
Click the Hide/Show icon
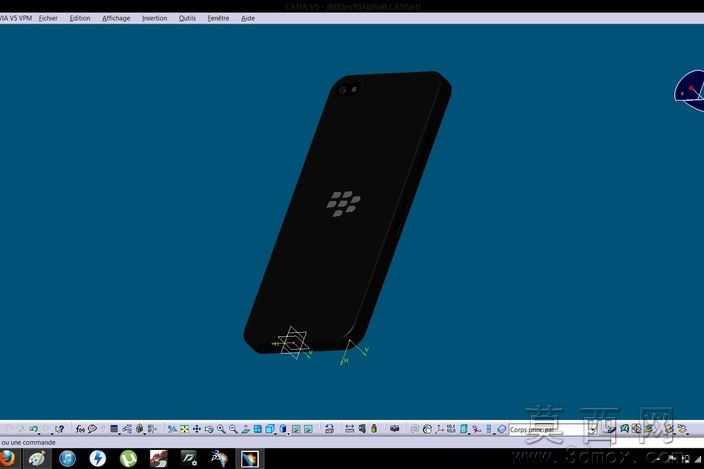[x=296, y=429]
